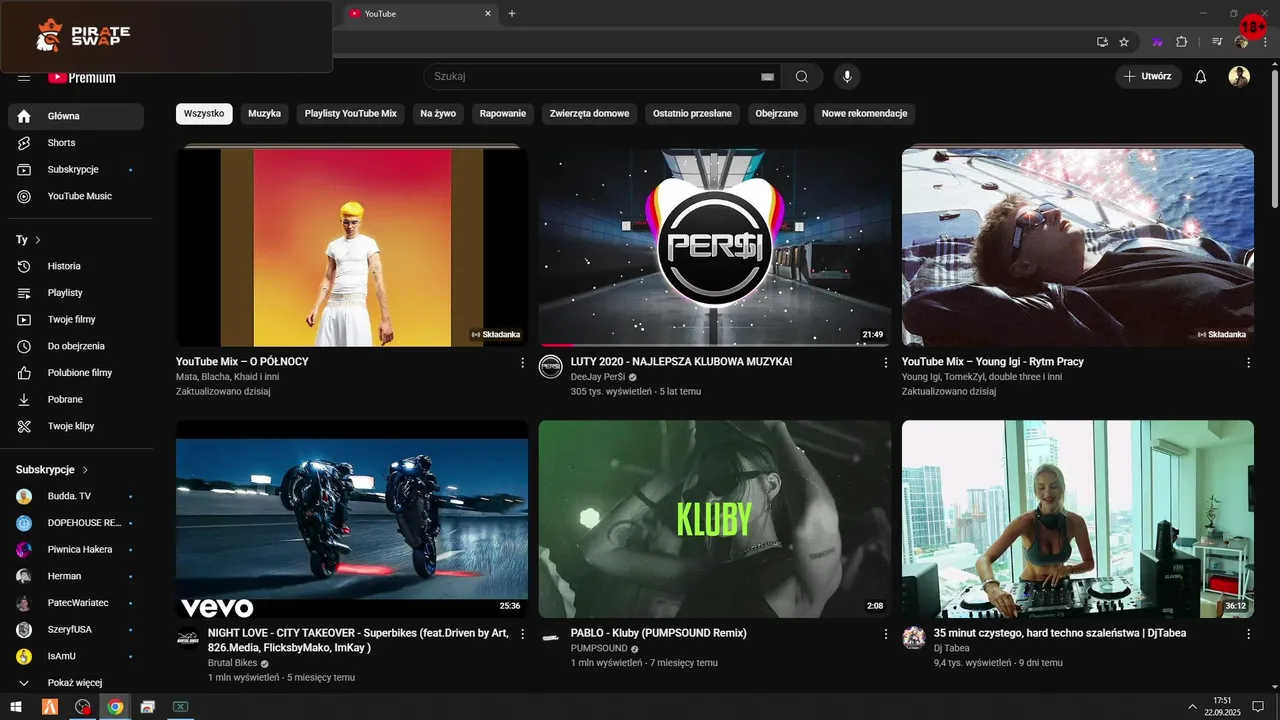
Task: Open the notifications bell
Action: point(1201,77)
